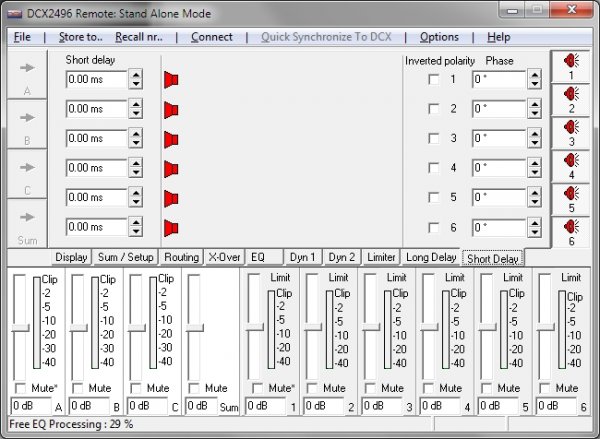Image resolution: width=600 pixels, height=439 pixels.
Task: Open the Recall nr.. menu
Action: 139,37
